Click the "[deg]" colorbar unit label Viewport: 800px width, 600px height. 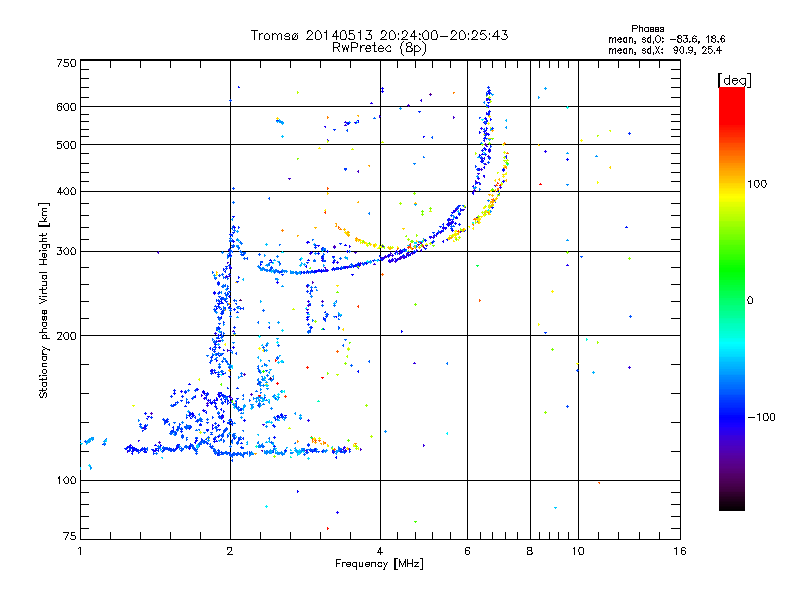point(734,80)
